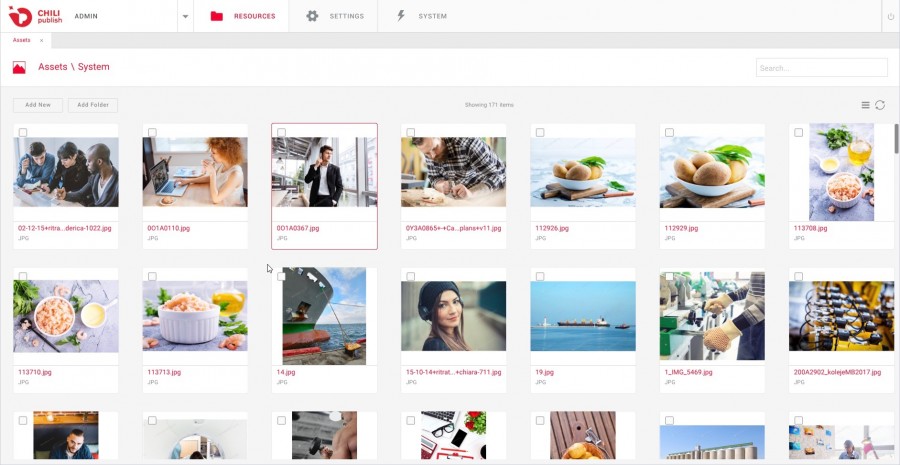This screenshot has width=900, height=465.
Task: Open the 113713.jpg shrimp bowl thumbnail
Action: pos(195,316)
